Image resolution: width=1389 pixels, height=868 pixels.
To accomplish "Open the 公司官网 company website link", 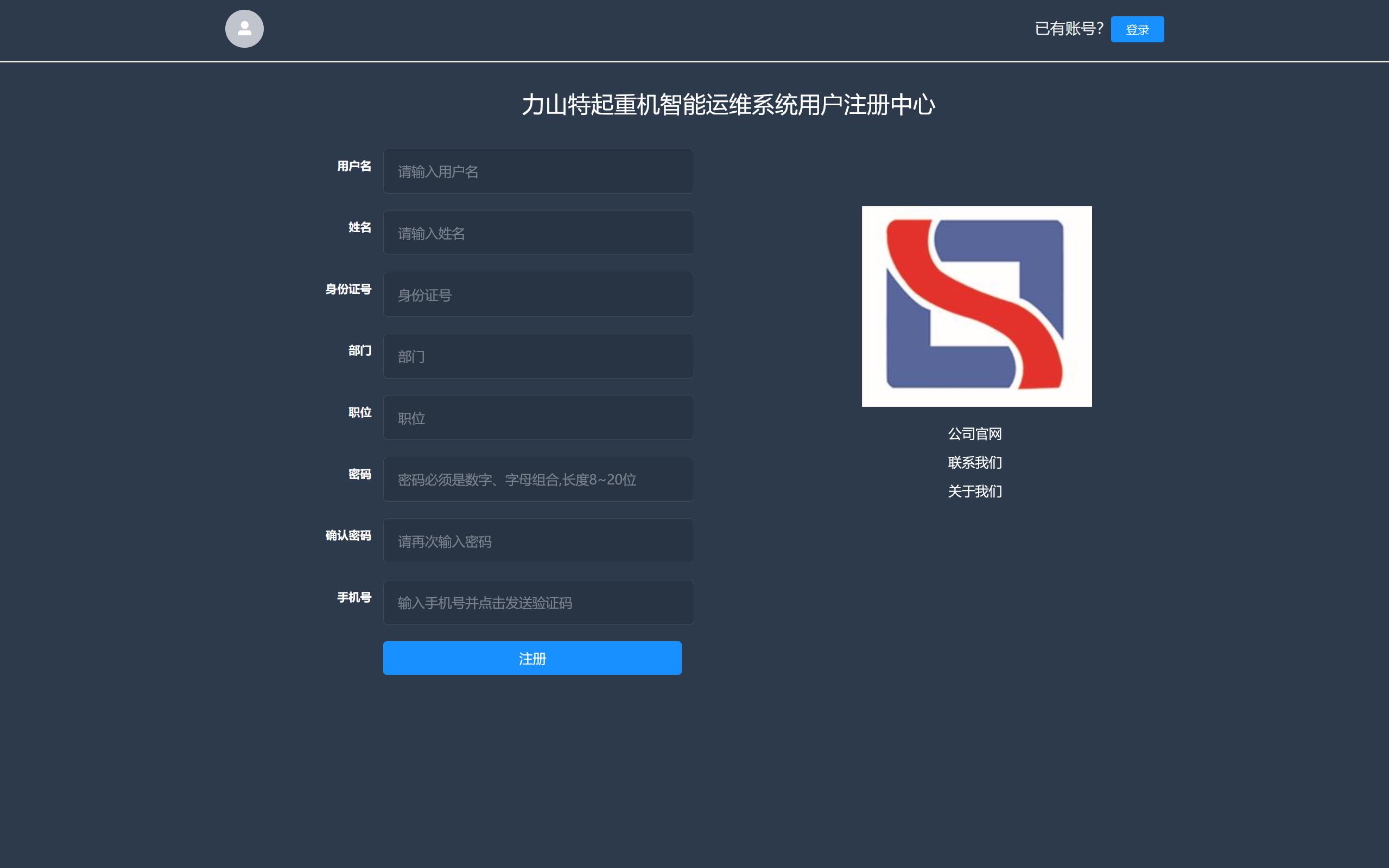I will pyautogui.click(x=974, y=434).
